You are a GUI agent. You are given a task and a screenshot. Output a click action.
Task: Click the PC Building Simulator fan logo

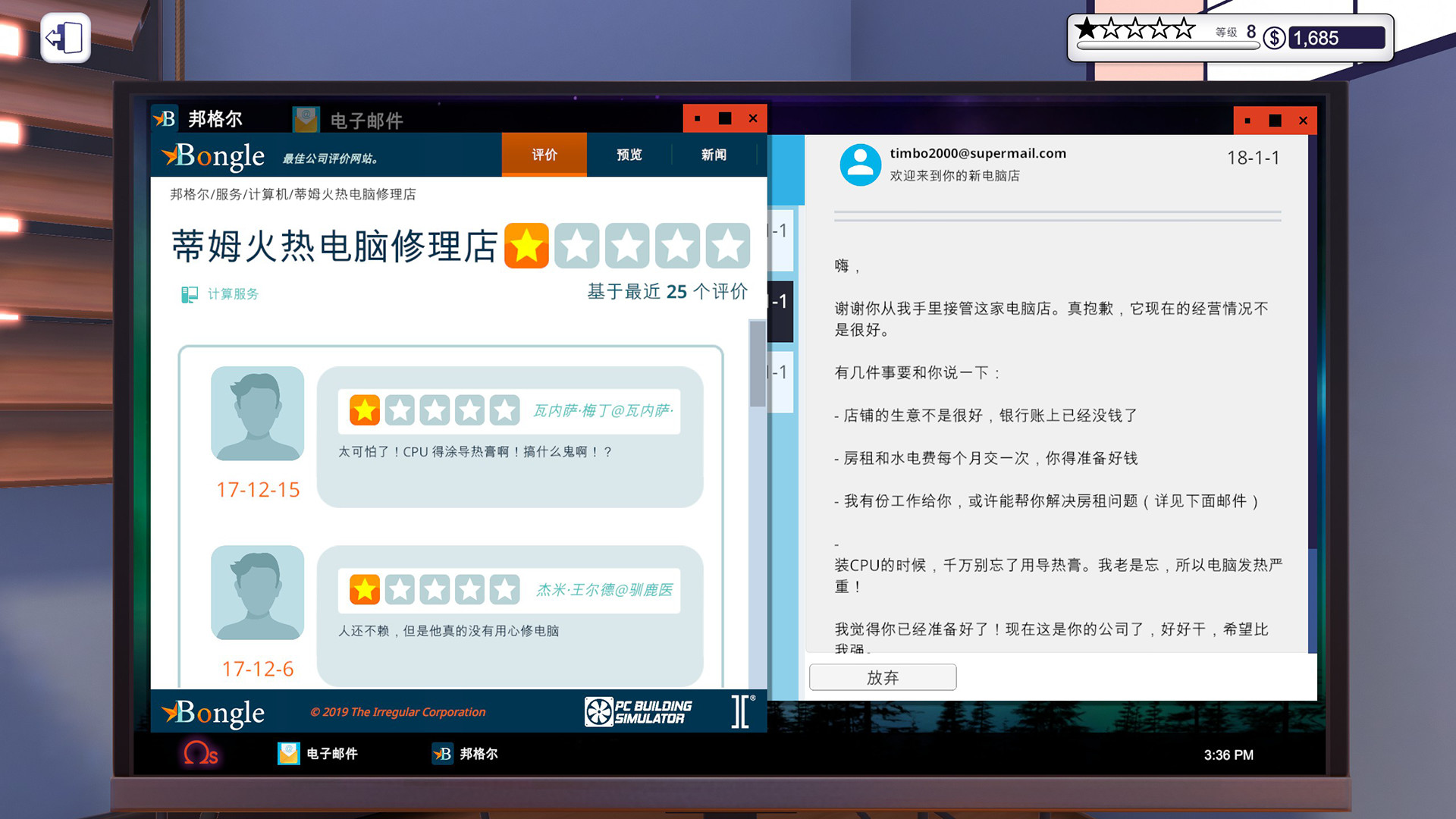[x=600, y=711]
